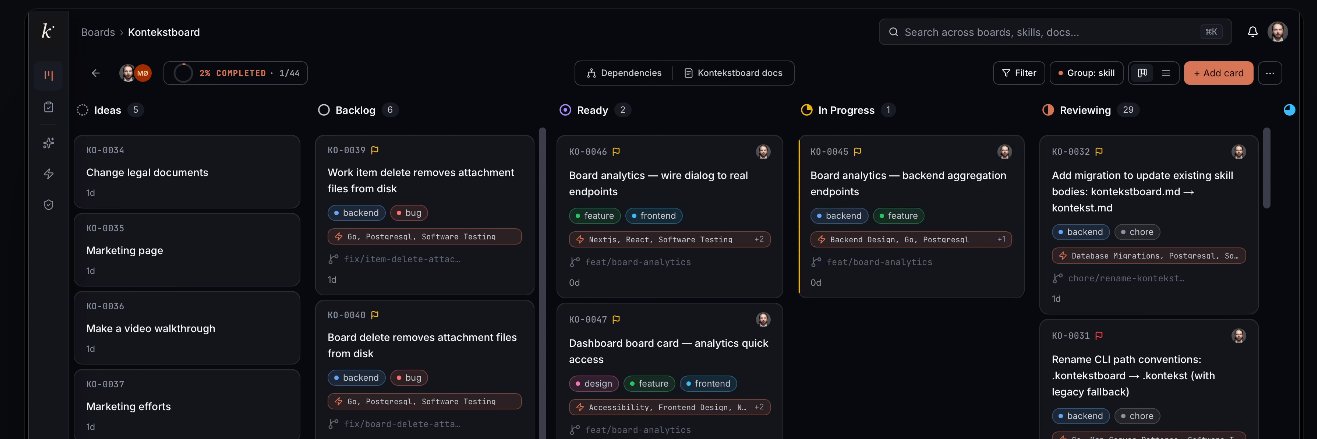The height and width of the screenshot is (439, 1317).
Task: Click the Add card button
Action: click(x=1218, y=73)
